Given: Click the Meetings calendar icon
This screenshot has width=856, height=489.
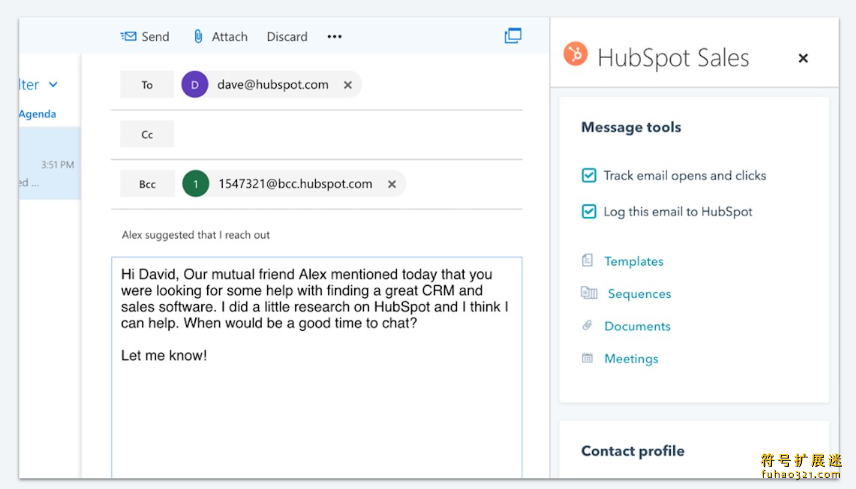Looking at the screenshot, I should point(587,358).
